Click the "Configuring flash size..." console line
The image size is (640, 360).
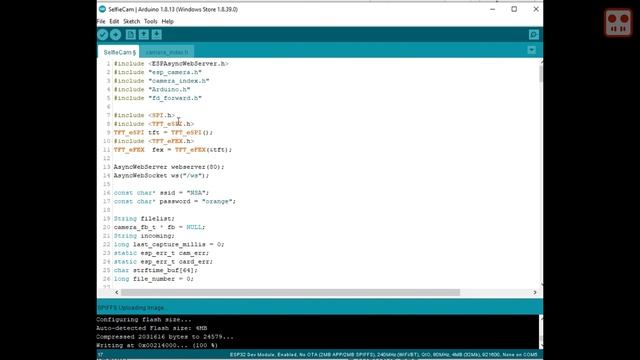pos(144,320)
